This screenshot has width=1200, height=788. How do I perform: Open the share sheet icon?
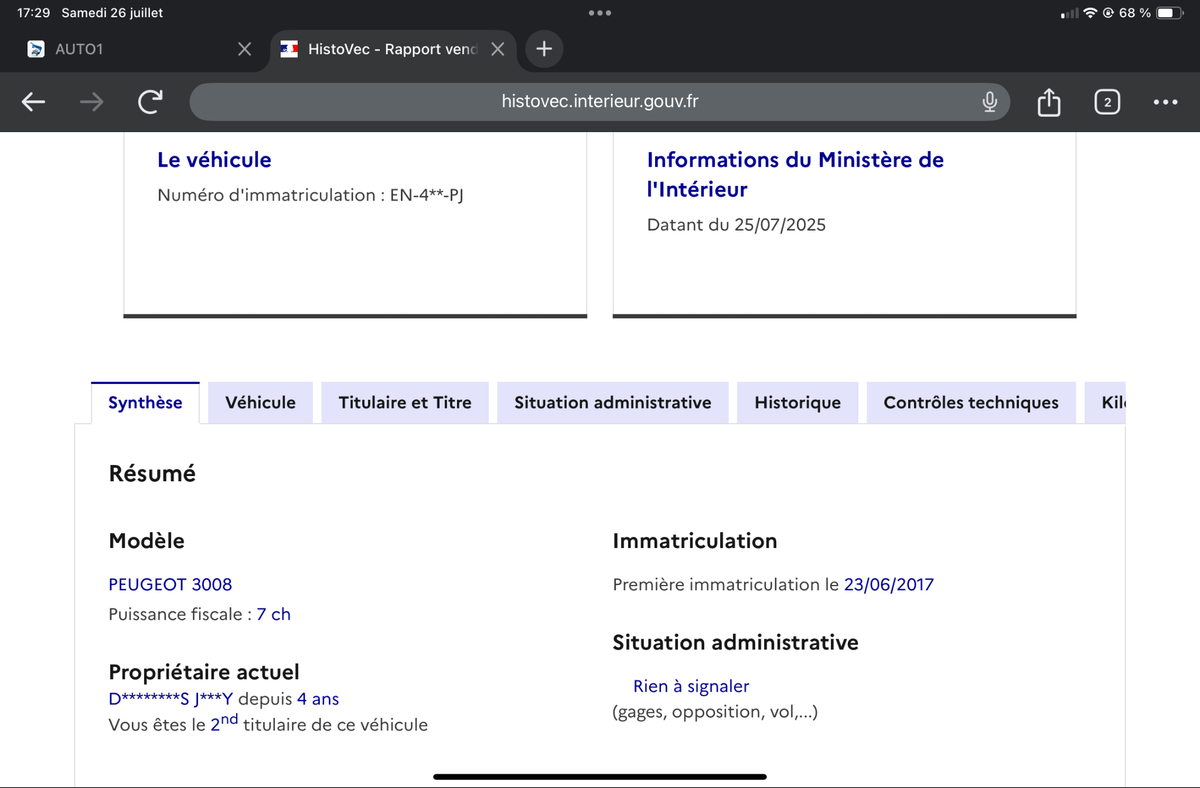(1048, 102)
